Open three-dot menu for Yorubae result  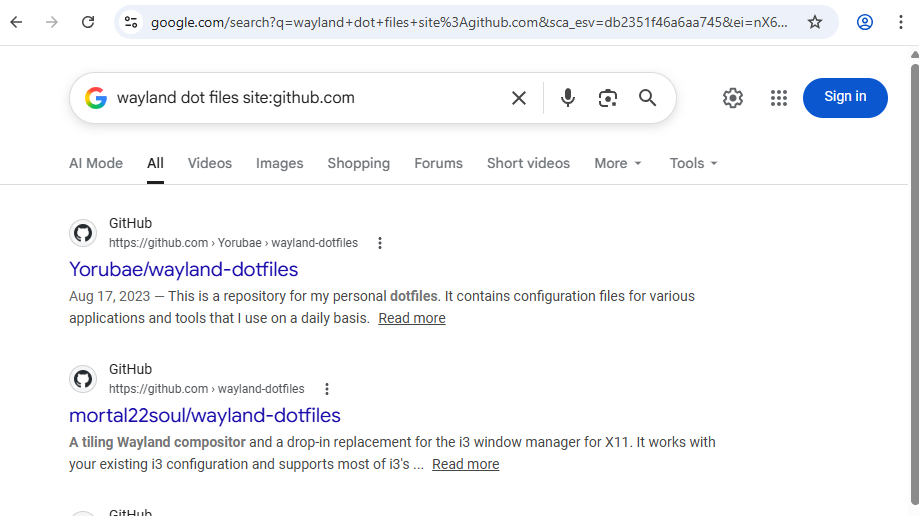380,243
